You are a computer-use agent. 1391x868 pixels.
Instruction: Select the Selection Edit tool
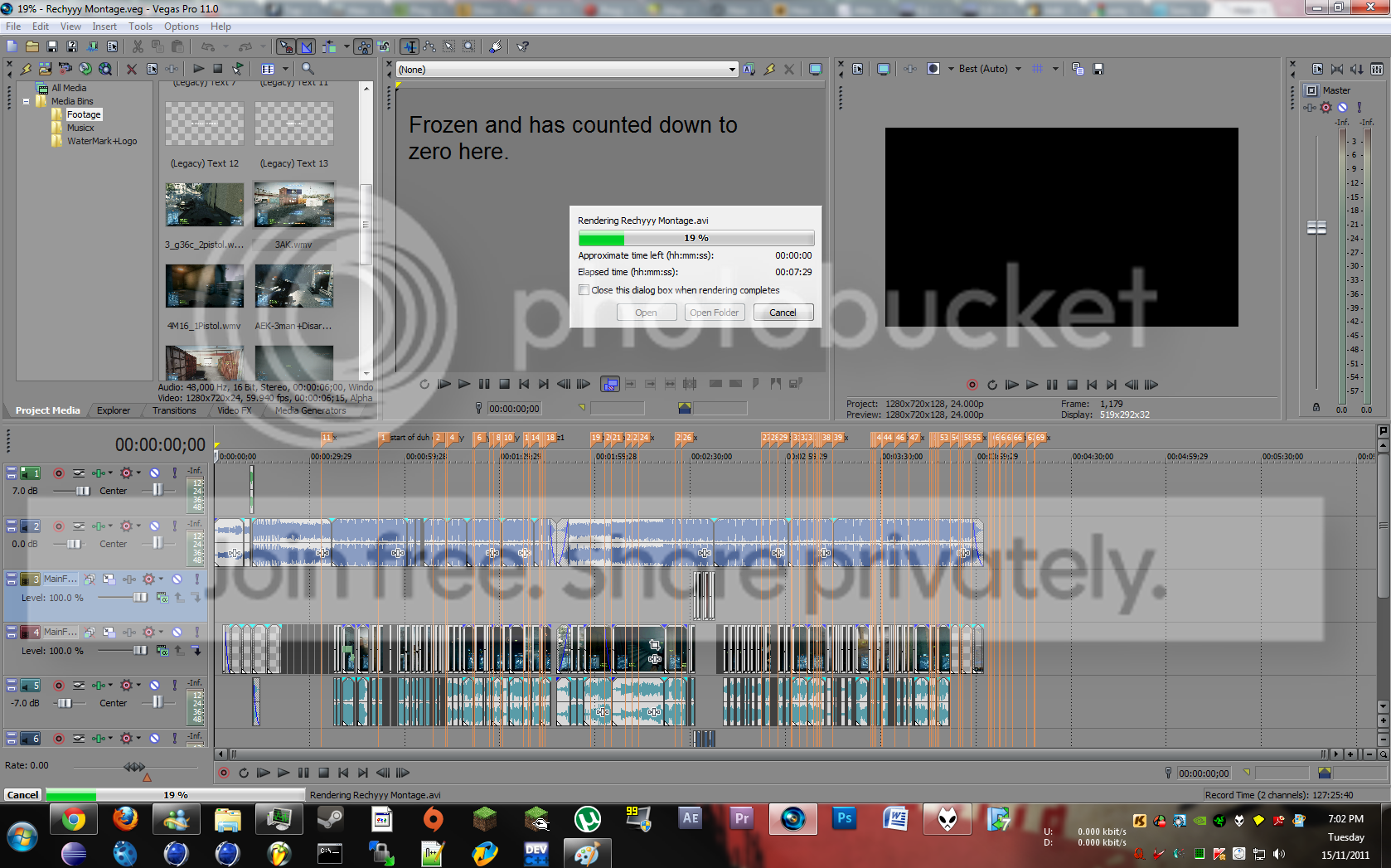point(449,46)
